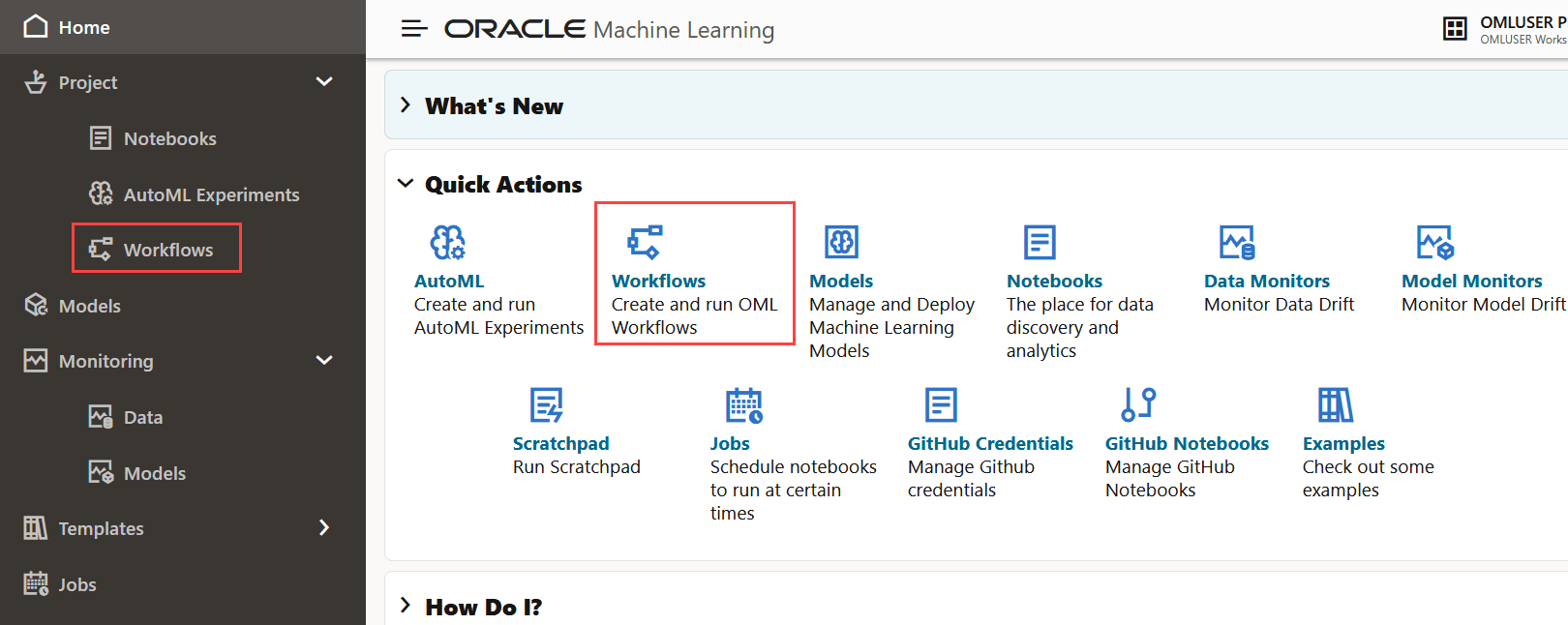Open the Home label in sidebar
1568x625 pixels.
84,28
